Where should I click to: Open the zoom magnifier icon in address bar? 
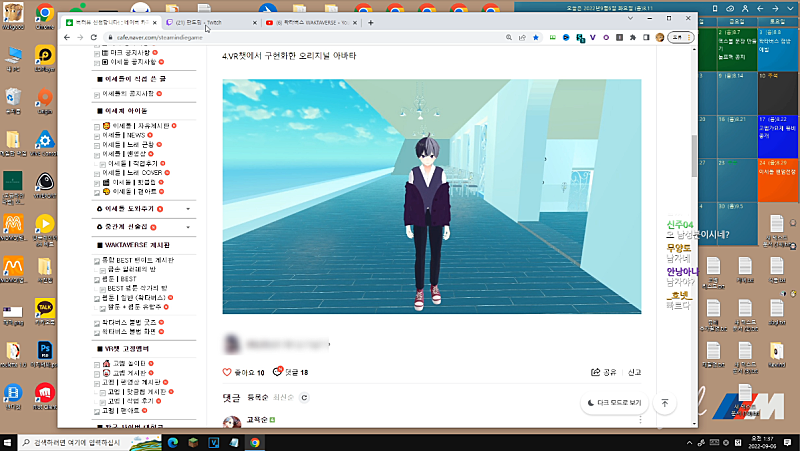coord(509,37)
